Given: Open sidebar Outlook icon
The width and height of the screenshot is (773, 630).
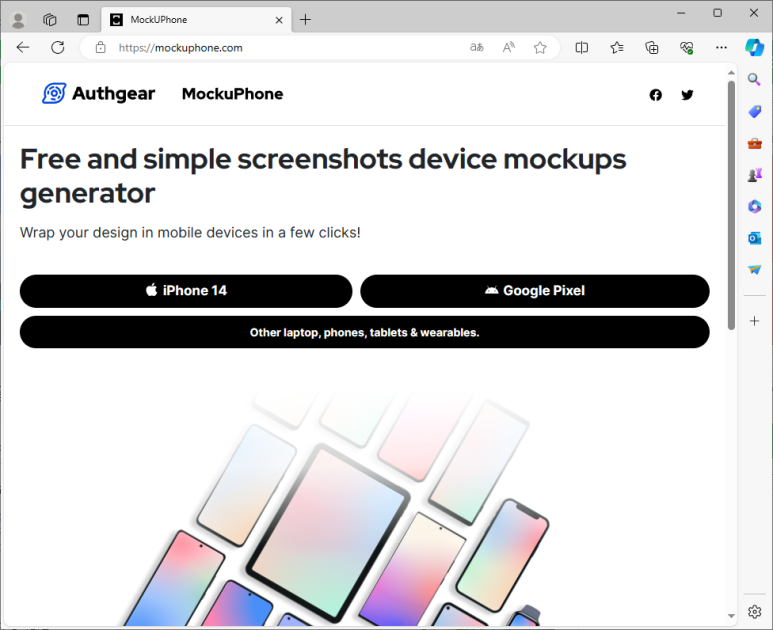Looking at the screenshot, I should coord(754,238).
